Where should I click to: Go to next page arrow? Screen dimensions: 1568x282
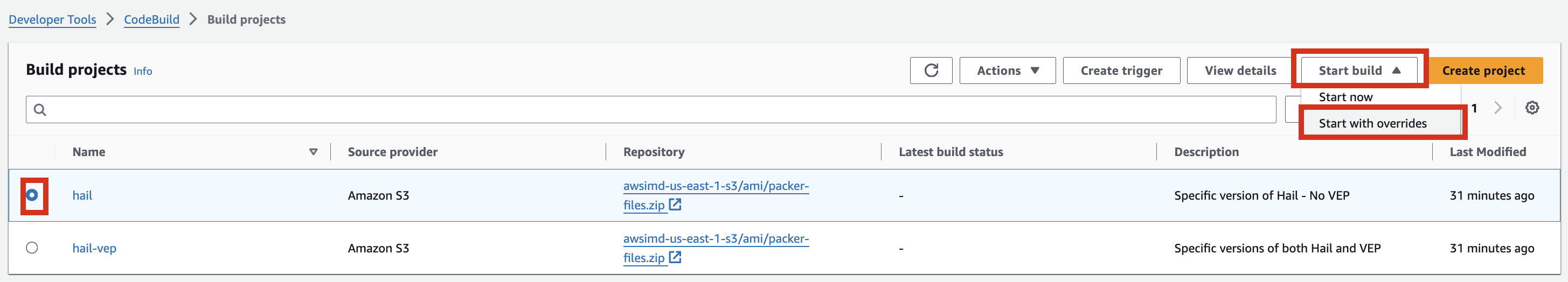coord(1498,108)
